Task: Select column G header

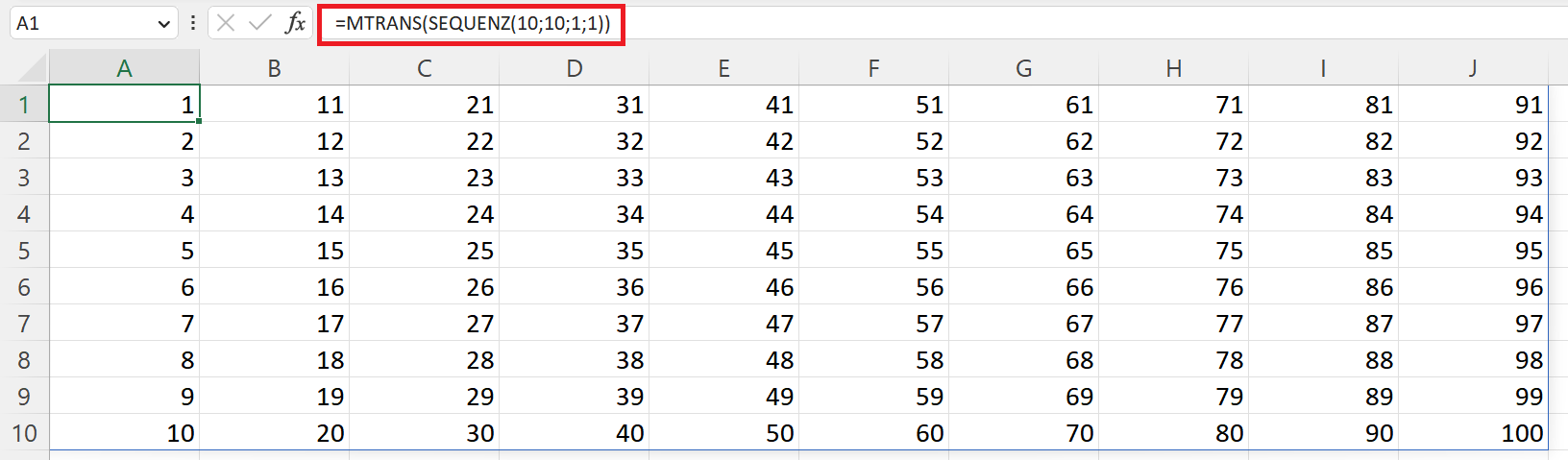Action: [1023, 68]
